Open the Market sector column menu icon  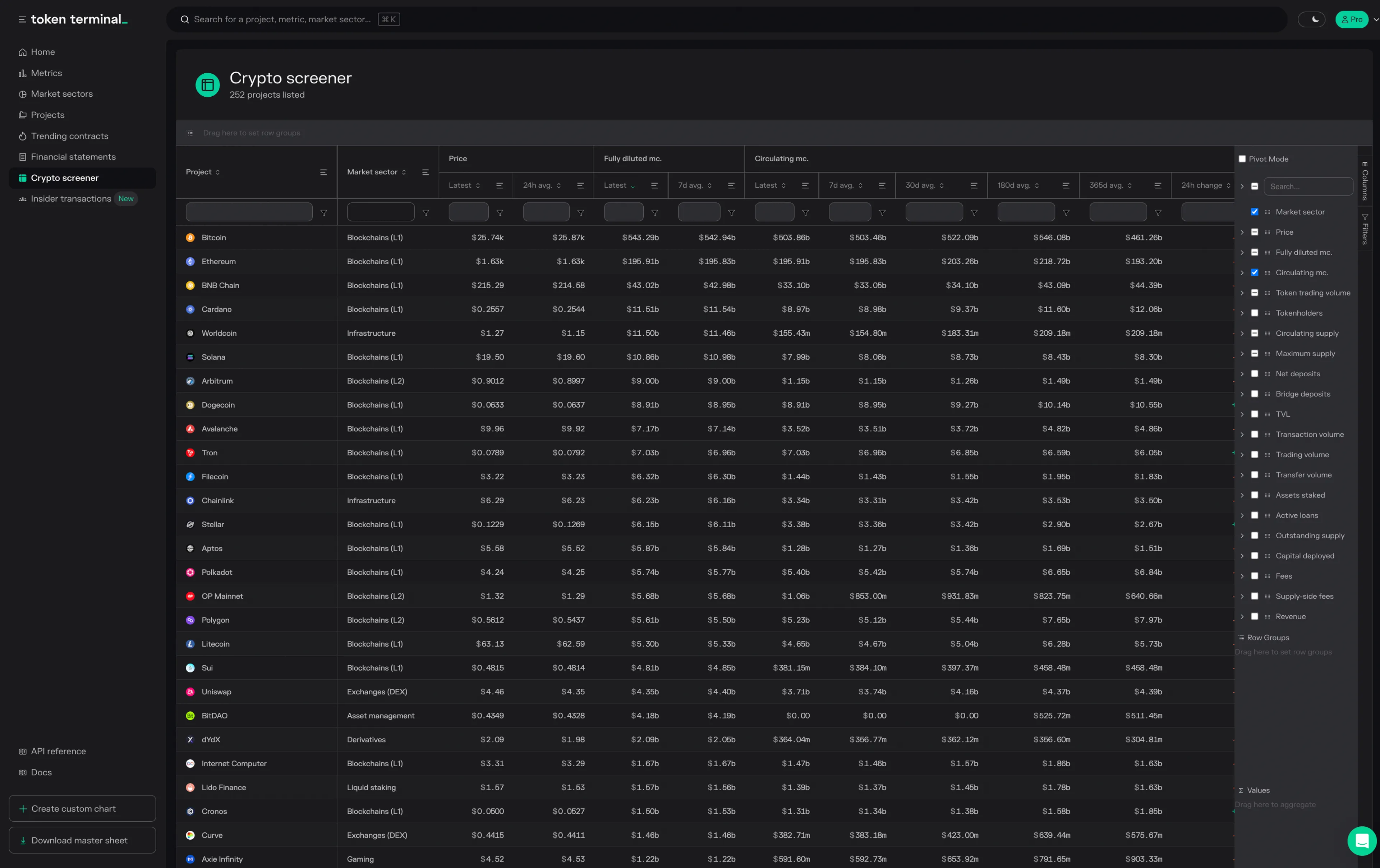[x=425, y=172]
